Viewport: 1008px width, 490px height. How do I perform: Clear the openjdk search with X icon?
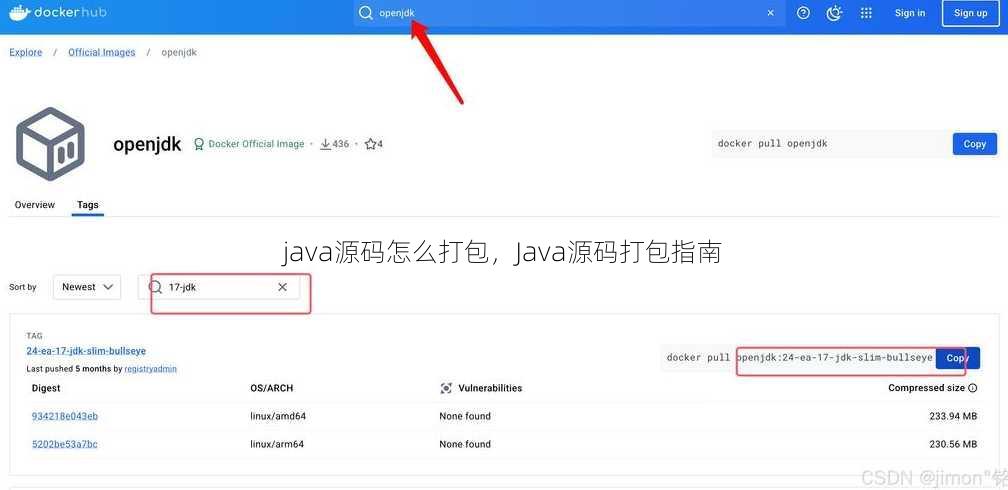pyautogui.click(x=770, y=13)
